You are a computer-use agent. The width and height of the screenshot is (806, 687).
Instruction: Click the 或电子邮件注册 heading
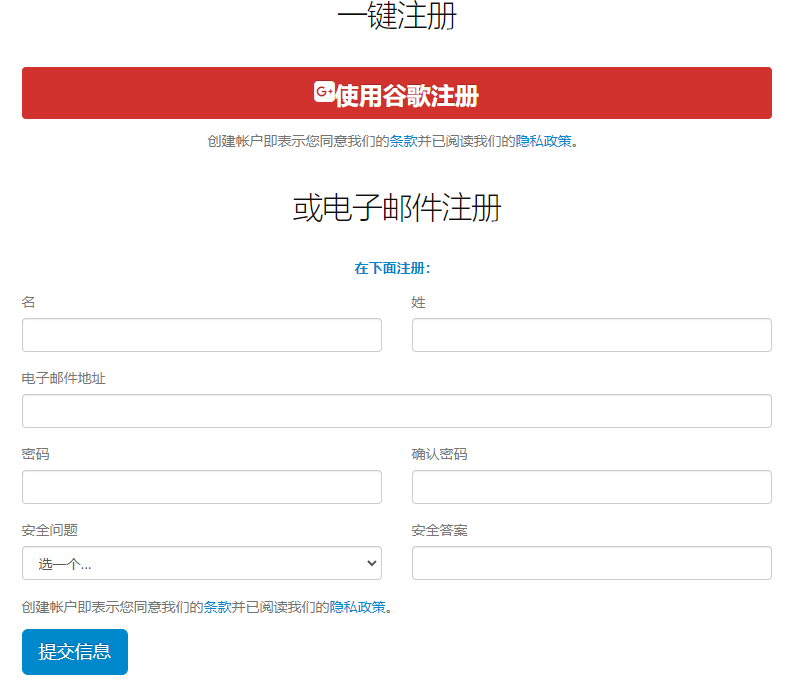397,208
